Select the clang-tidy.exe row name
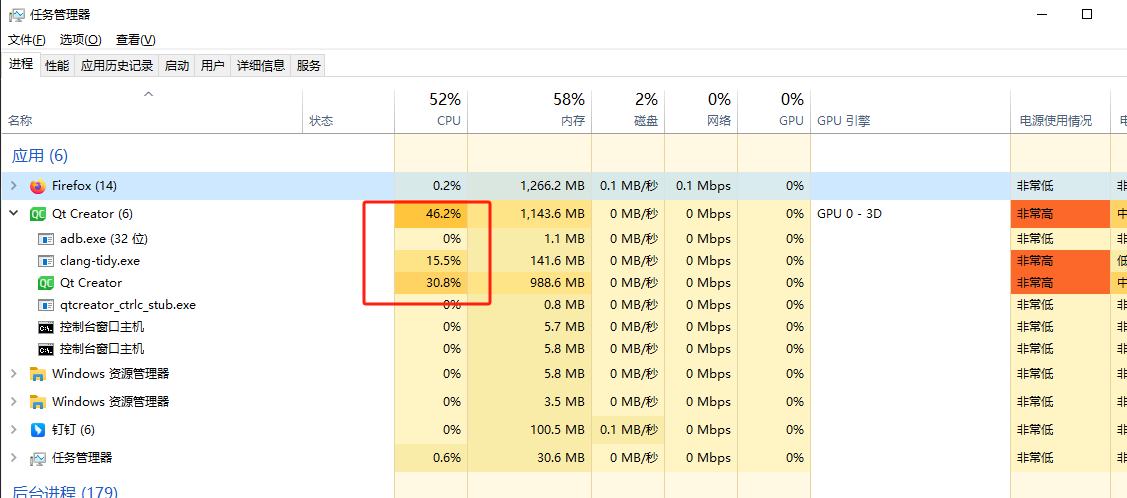This screenshot has height=498, width=1127. coord(99,261)
